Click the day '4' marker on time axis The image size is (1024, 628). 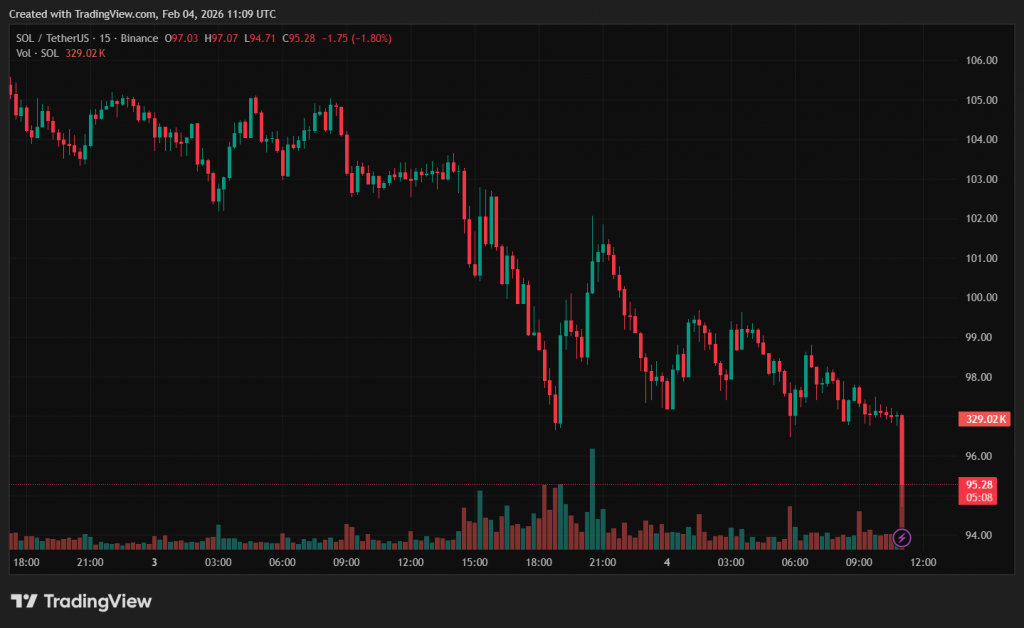pyautogui.click(x=666, y=563)
